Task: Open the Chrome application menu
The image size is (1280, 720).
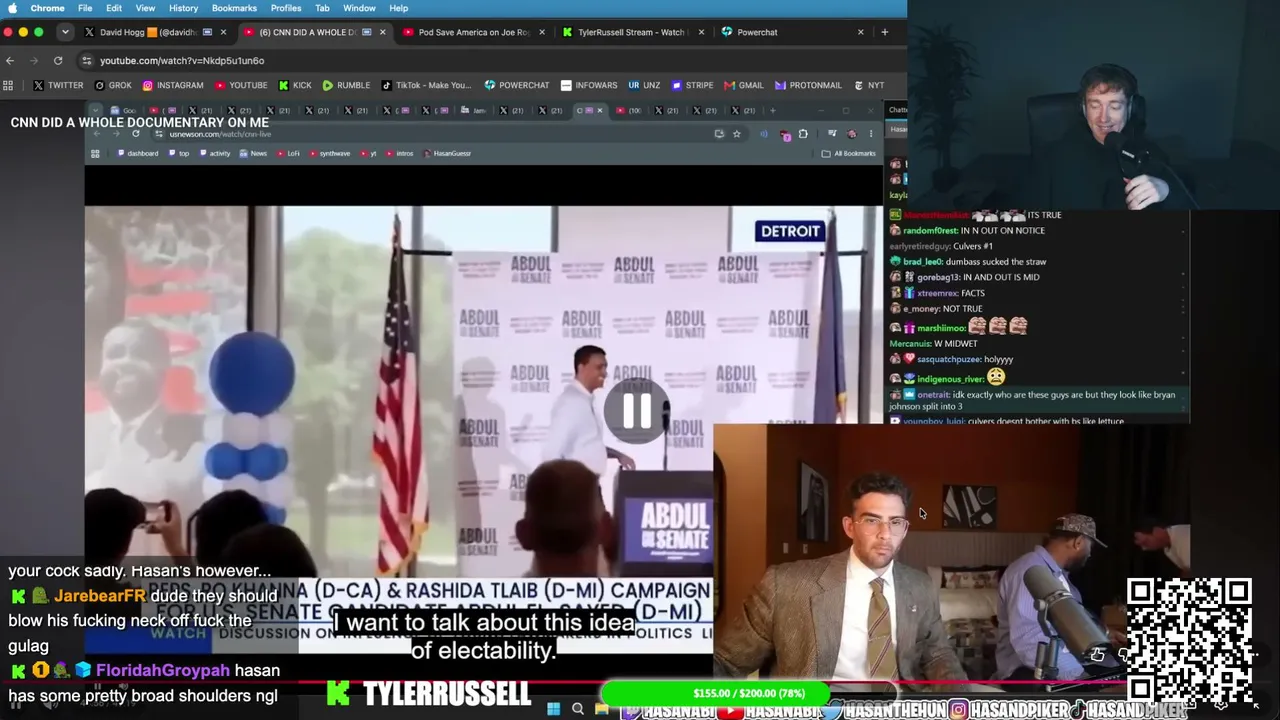Action: [x=47, y=8]
